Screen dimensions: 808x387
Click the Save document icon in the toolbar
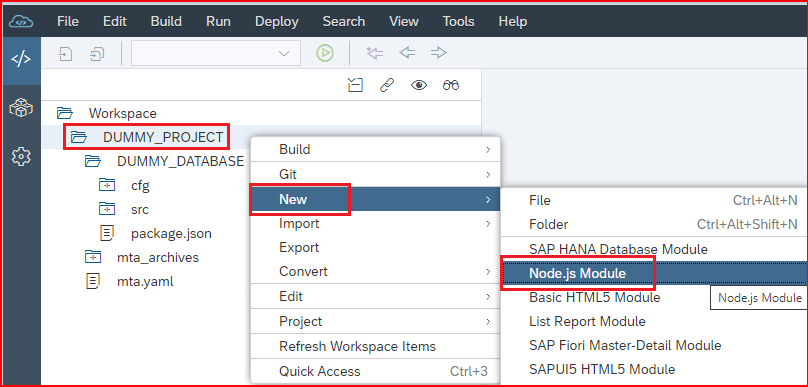click(x=65, y=53)
